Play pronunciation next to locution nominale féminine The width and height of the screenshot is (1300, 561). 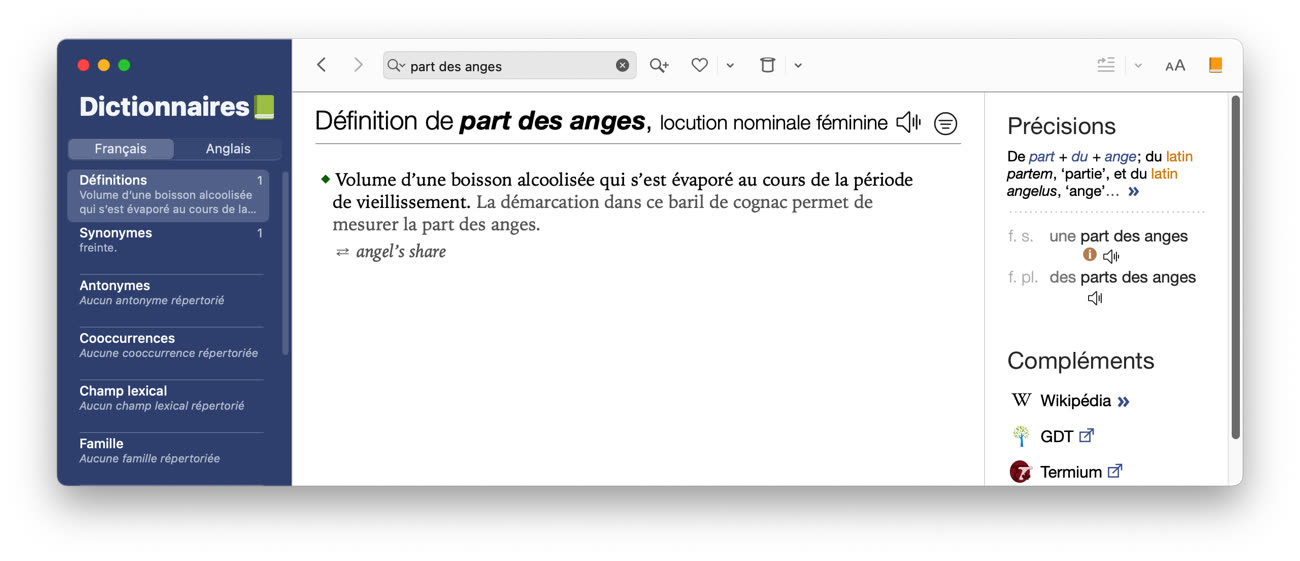coord(908,123)
